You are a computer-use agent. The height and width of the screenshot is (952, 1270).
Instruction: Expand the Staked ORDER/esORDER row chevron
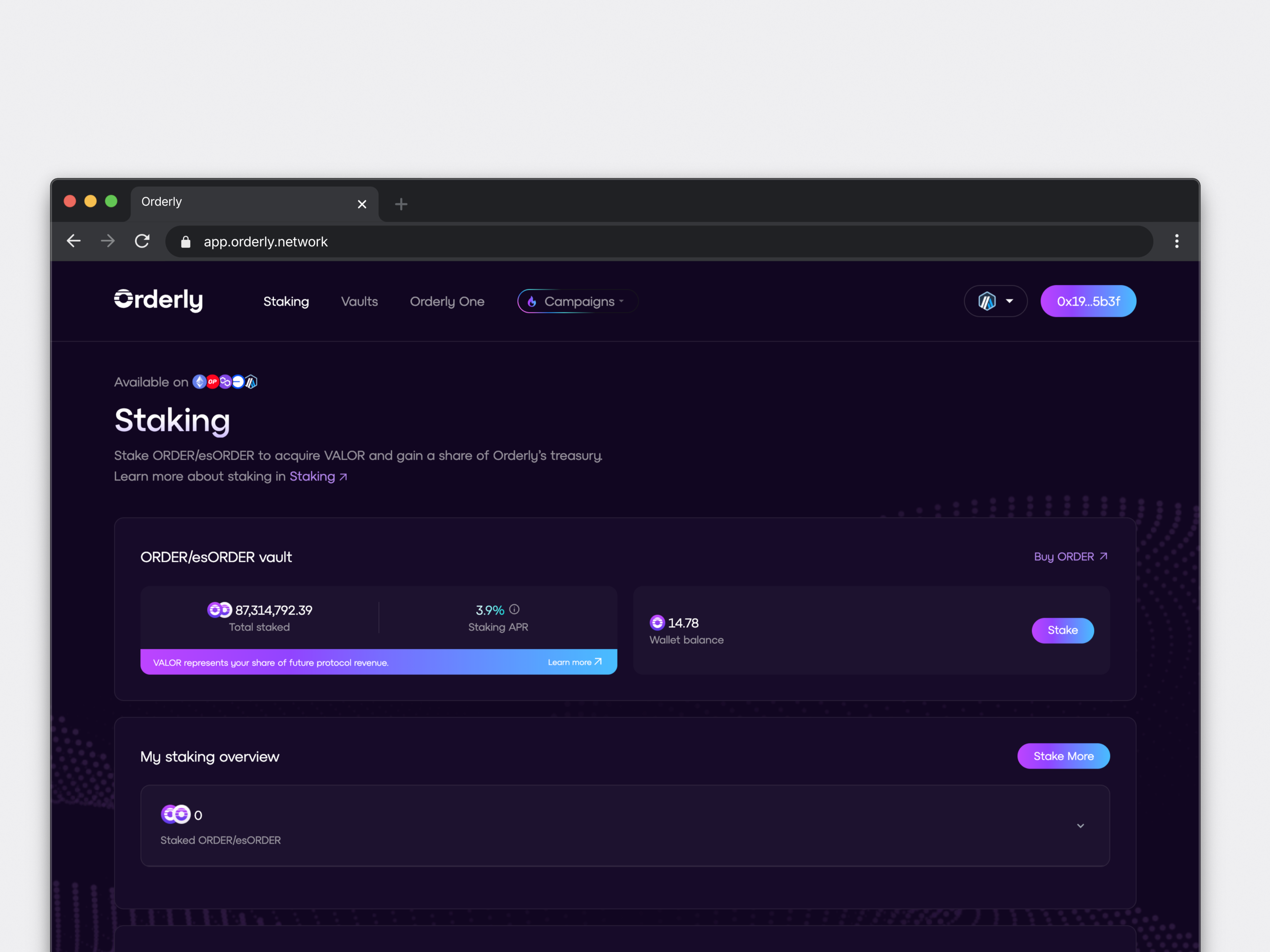coord(1080,826)
